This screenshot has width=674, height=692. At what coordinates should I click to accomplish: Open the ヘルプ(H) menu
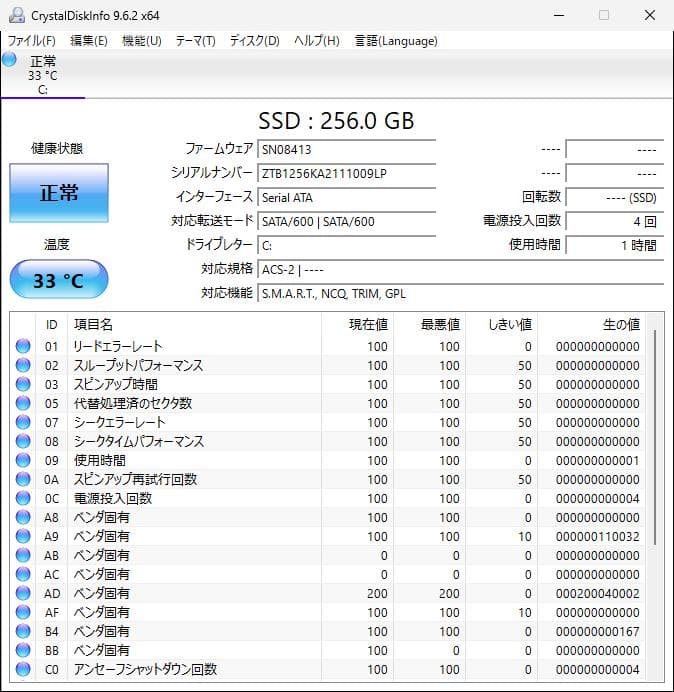317,41
